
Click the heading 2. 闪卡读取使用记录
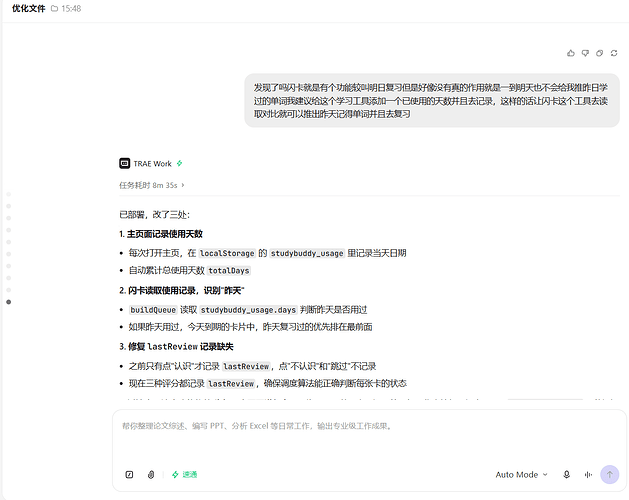click(182, 290)
